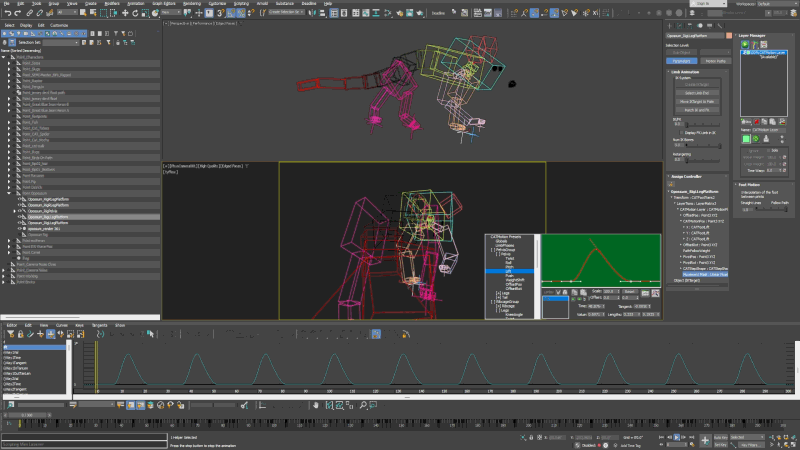
Task: Click the Select Limb End button
Action: pos(698,93)
